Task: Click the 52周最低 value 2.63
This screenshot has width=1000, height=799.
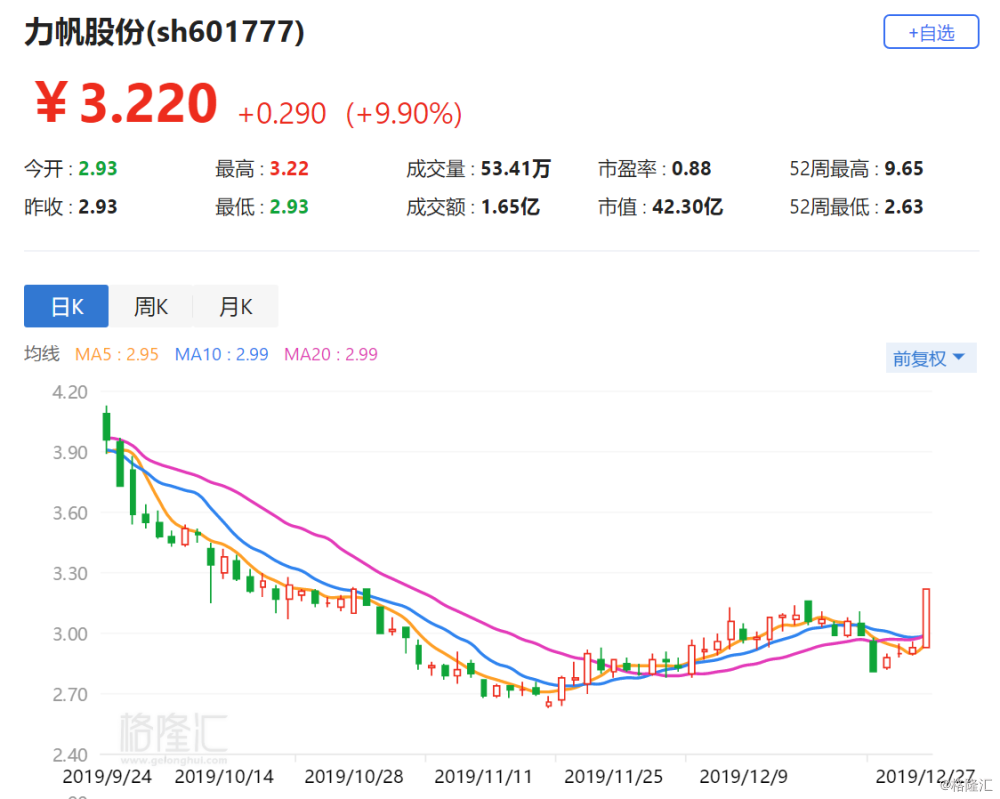Action: 904,207
